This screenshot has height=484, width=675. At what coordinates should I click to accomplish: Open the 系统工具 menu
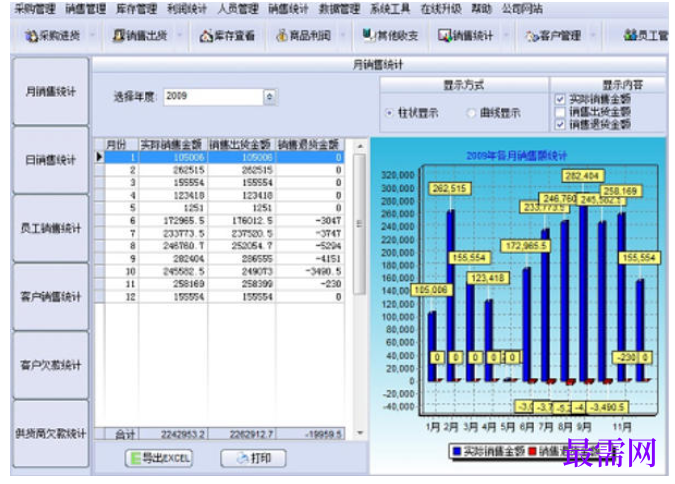390,9
